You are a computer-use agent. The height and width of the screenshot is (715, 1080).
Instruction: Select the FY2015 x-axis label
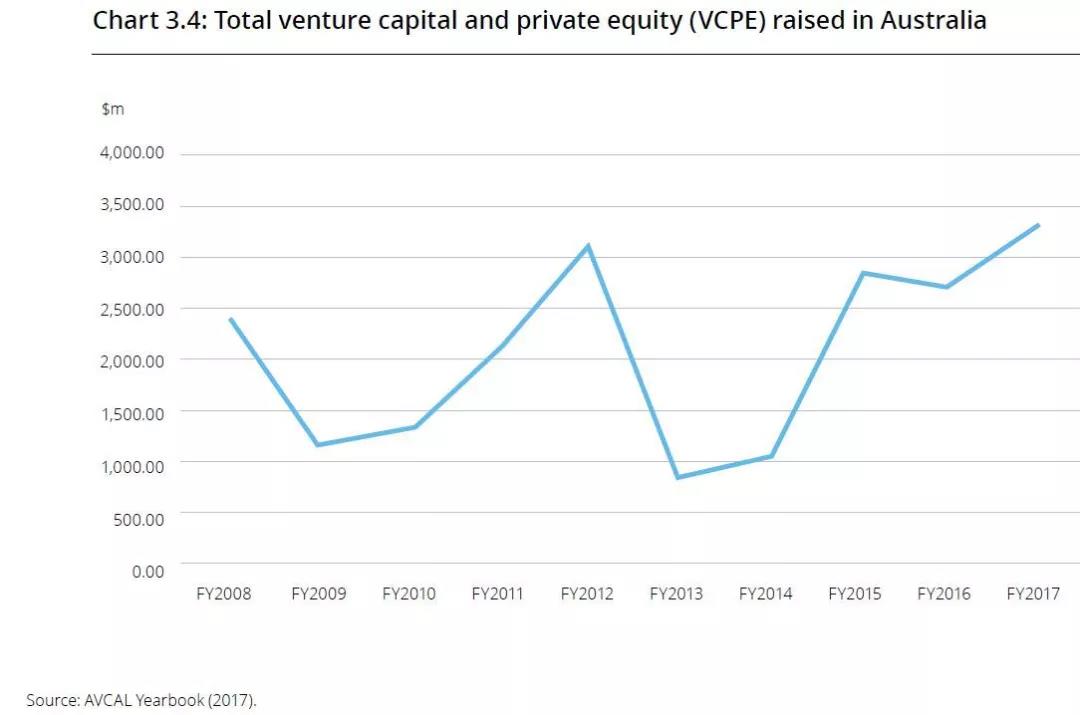click(855, 594)
